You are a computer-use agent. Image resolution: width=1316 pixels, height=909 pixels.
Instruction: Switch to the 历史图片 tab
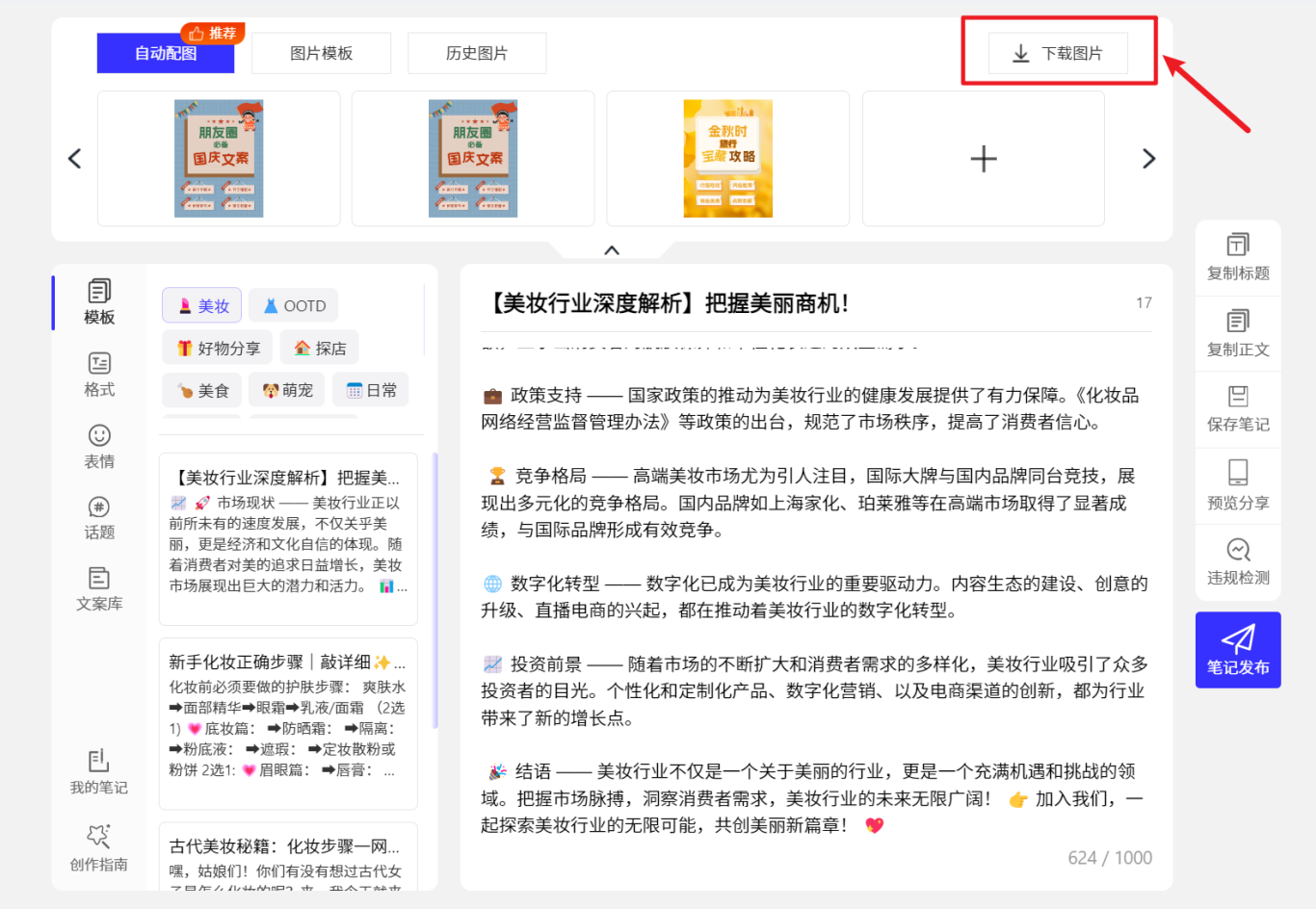[477, 53]
